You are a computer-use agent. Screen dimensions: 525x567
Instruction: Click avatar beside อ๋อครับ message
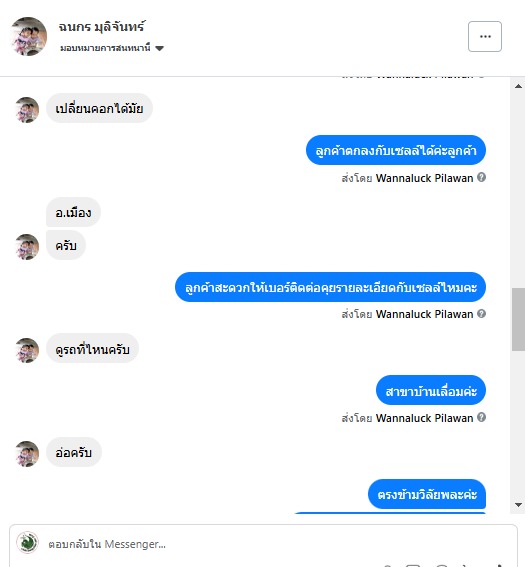coord(27,454)
